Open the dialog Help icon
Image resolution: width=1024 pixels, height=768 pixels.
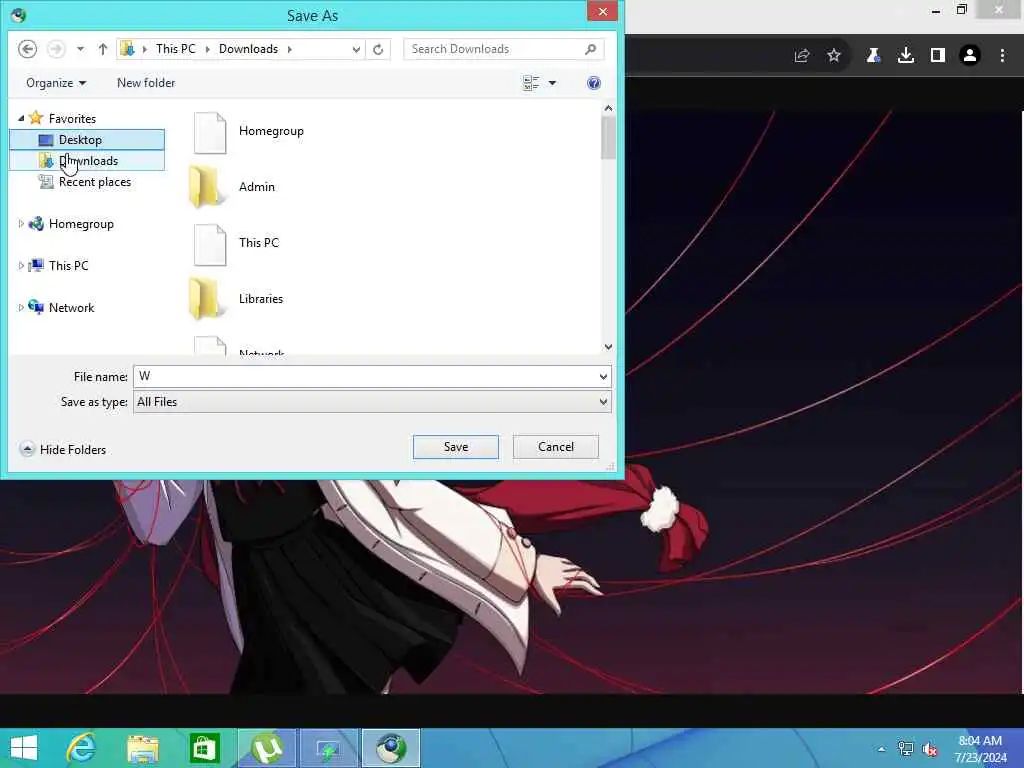coord(594,83)
